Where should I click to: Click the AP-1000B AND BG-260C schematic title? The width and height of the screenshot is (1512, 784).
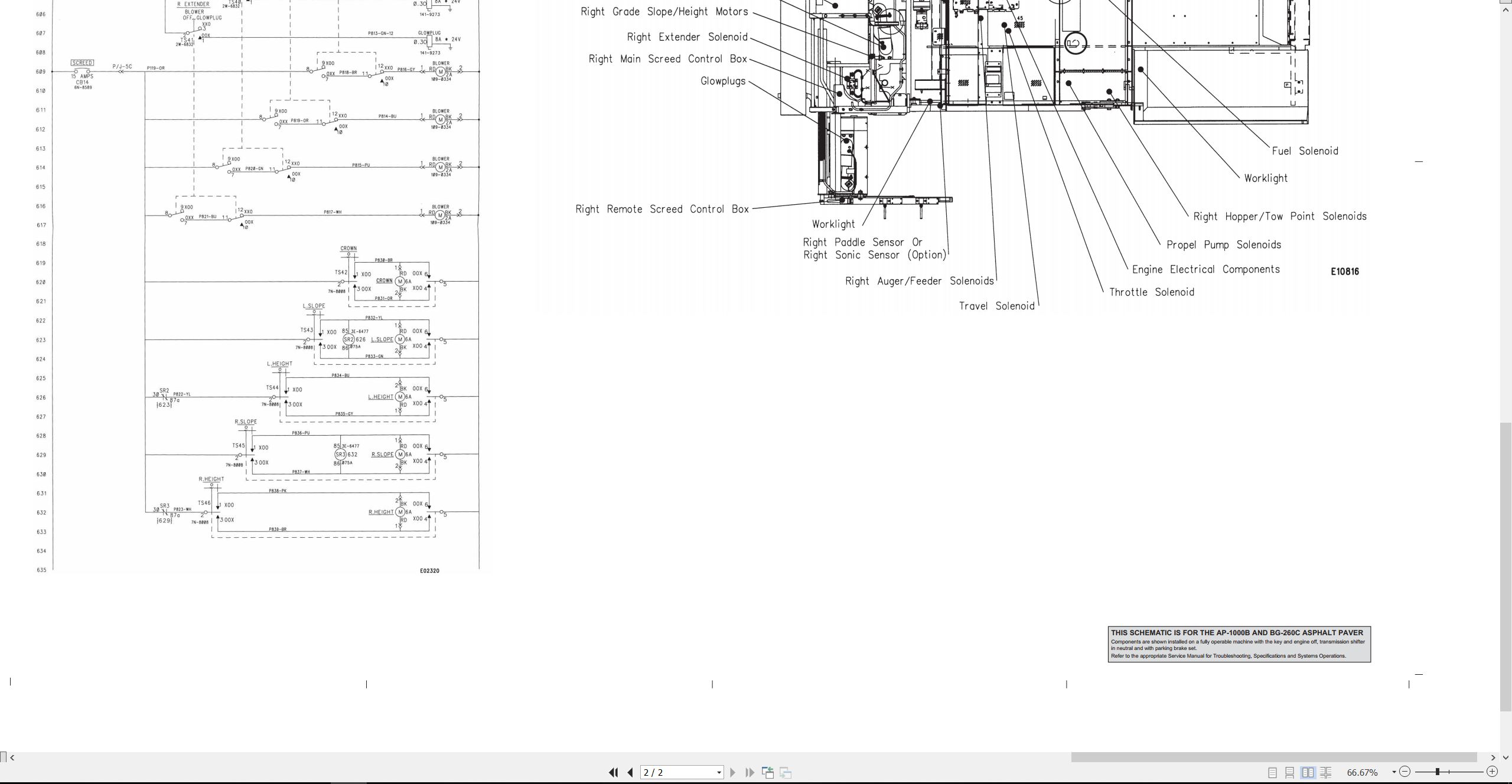1237,632
